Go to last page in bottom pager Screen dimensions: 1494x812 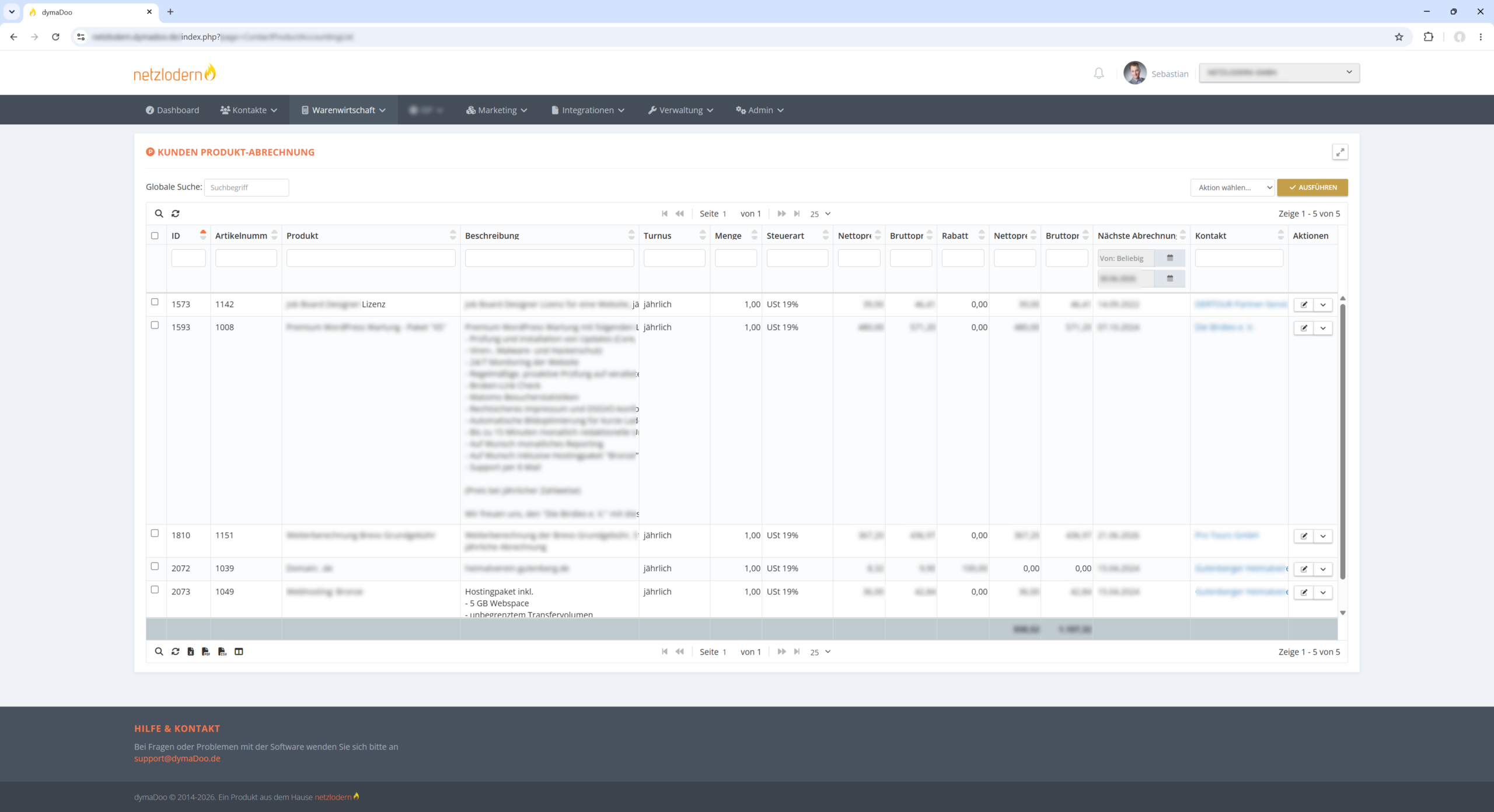(x=797, y=652)
